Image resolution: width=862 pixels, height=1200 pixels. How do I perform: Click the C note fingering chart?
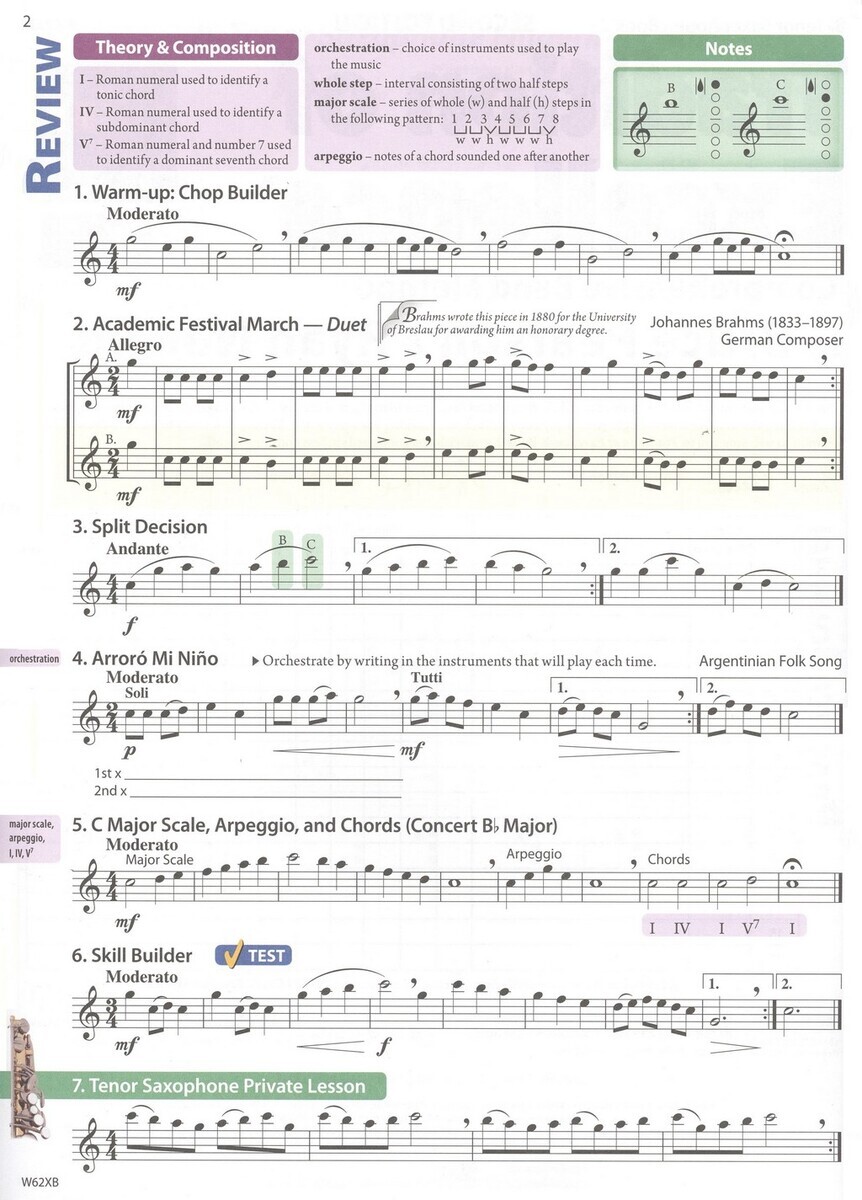click(785, 123)
